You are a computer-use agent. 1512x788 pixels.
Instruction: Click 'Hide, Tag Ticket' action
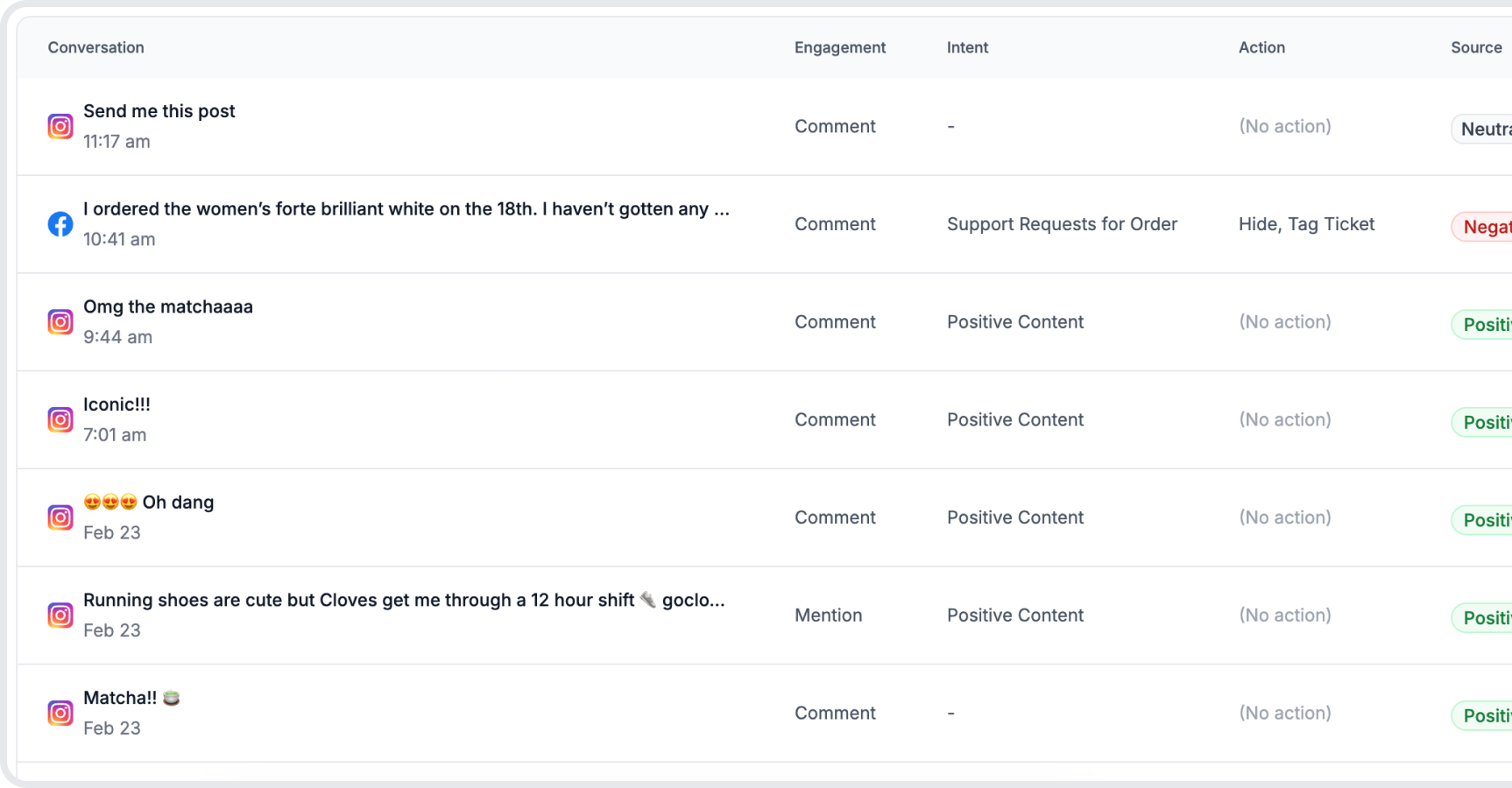(x=1306, y=224)
